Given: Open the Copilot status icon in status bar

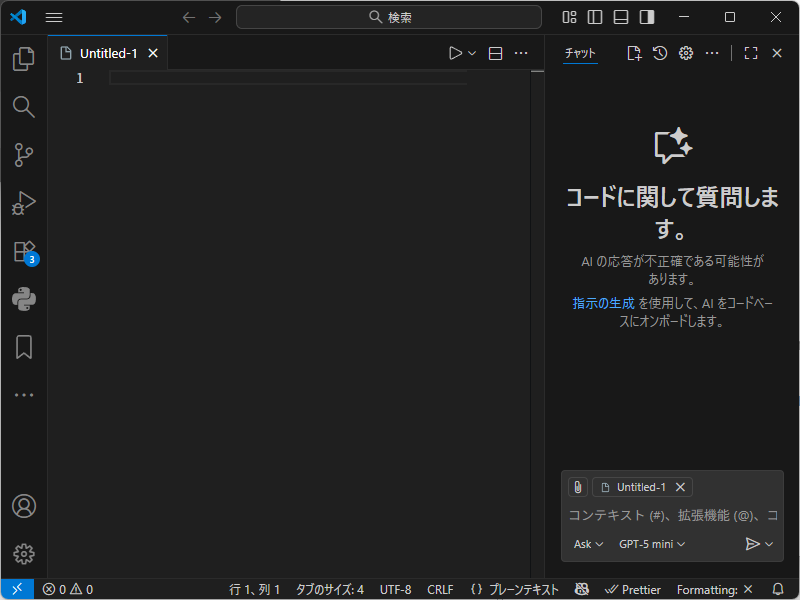Looking at the screenshot, I should (582, 589).
